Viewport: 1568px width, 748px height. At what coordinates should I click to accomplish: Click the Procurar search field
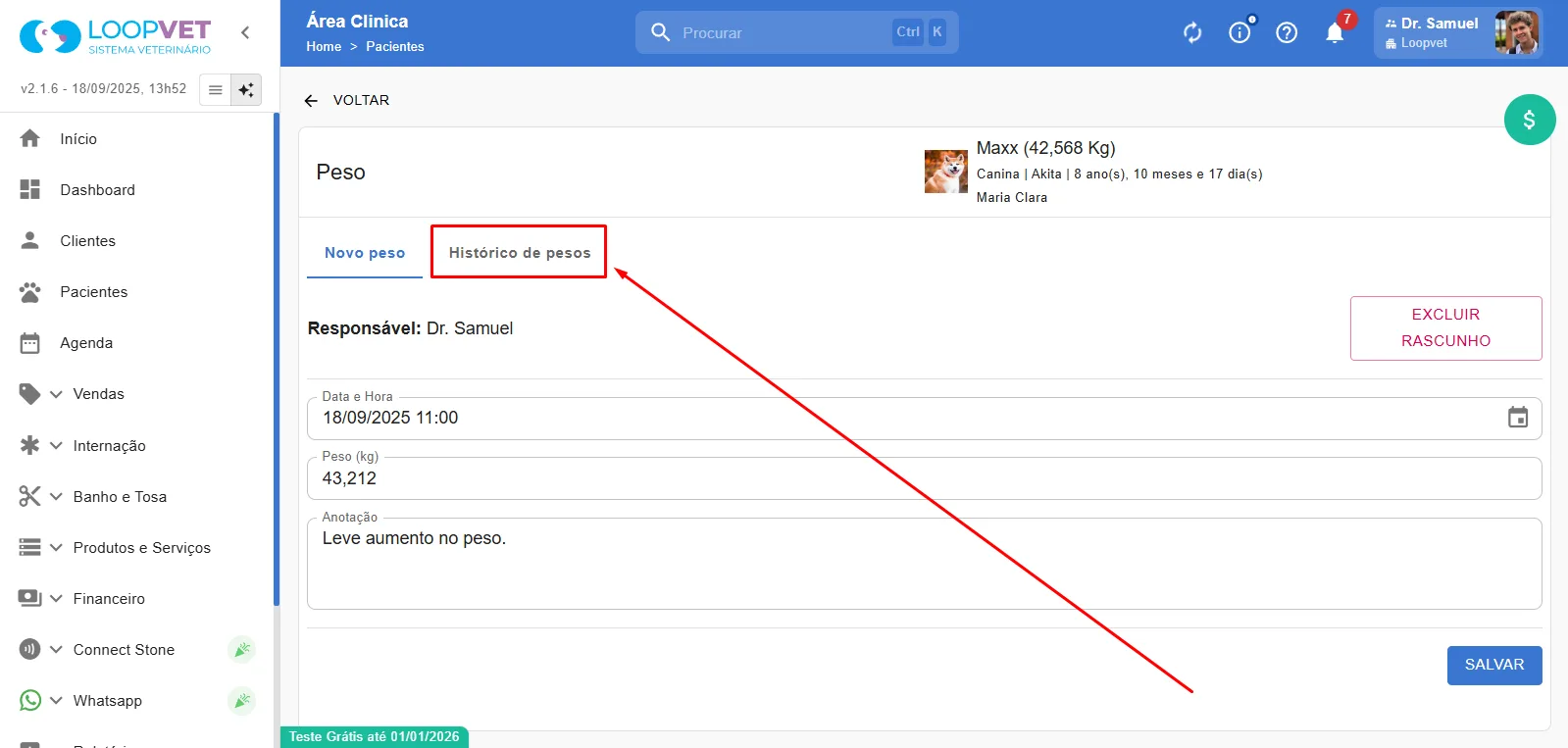click(796, 32)
